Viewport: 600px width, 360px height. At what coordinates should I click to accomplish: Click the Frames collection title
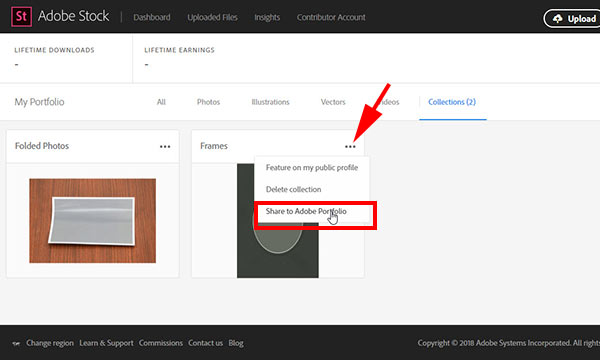214,146
